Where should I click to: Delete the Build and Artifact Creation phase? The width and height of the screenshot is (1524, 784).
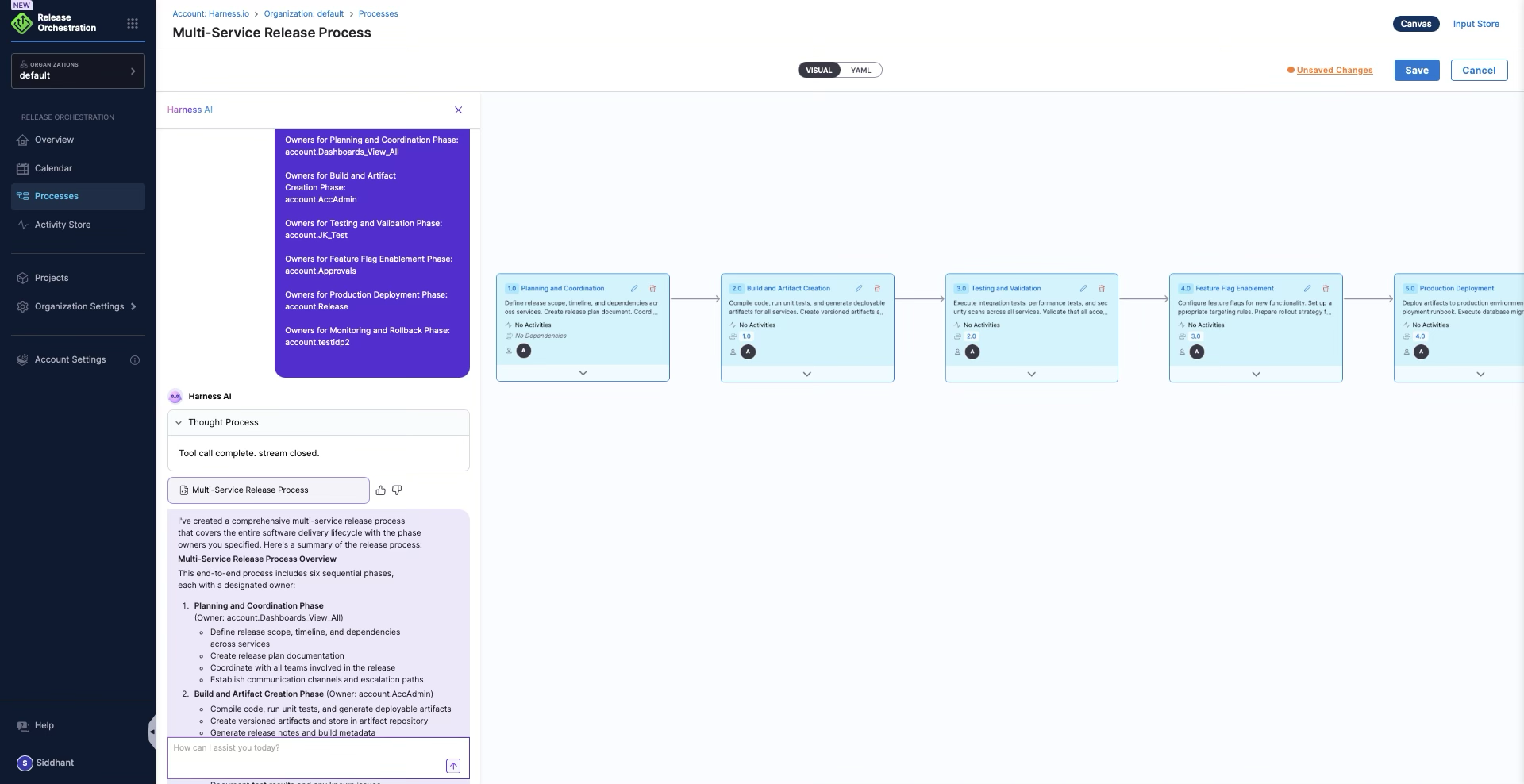pos(877,289)
